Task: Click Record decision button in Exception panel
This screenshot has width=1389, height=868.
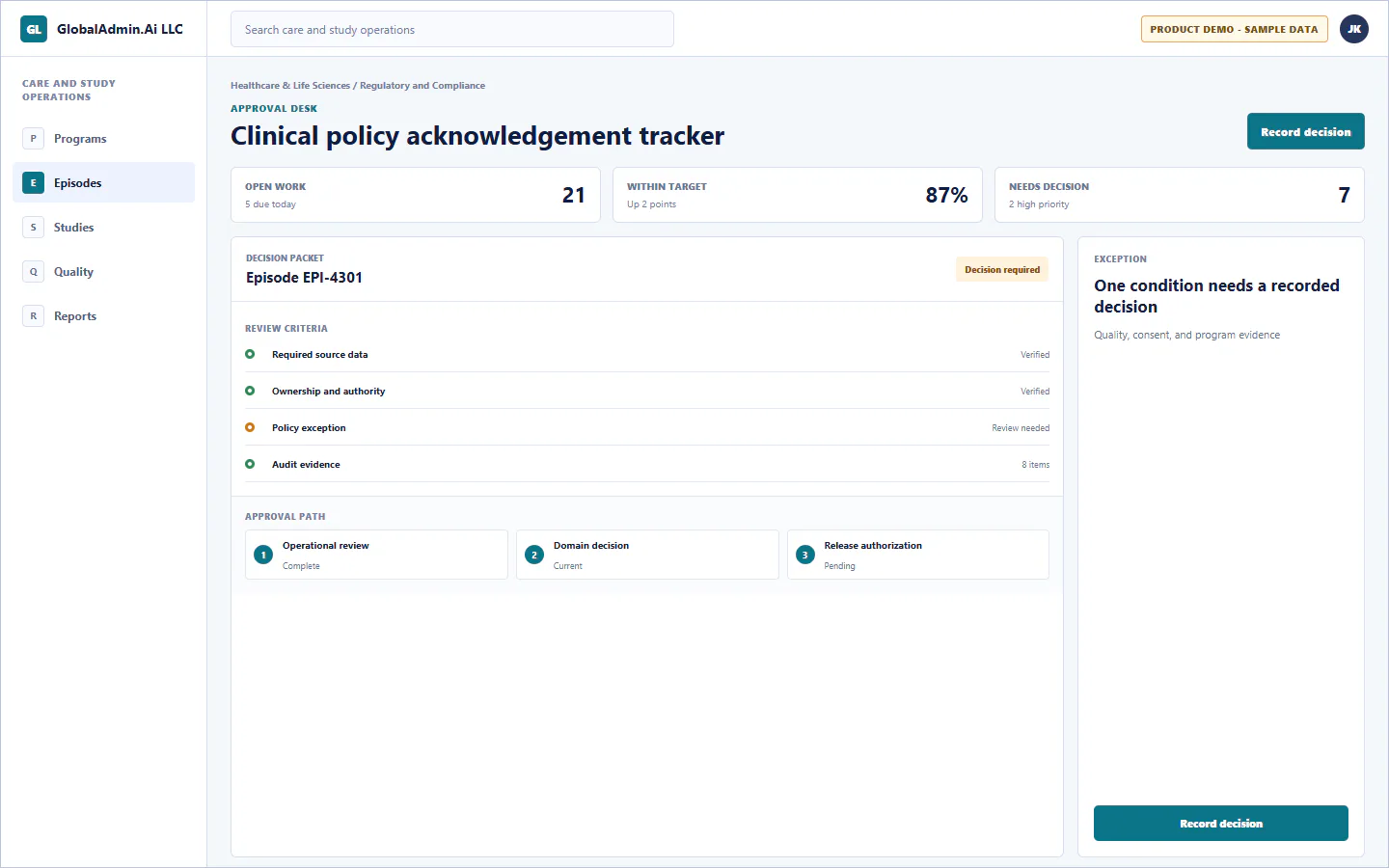Action: [1221, 824]
